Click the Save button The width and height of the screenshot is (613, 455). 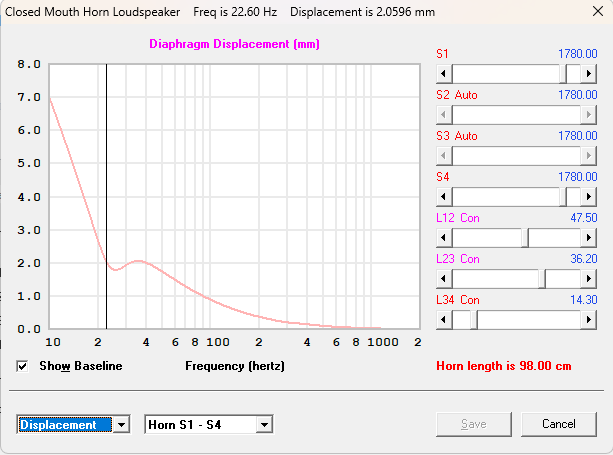click(x=473, y=424)
